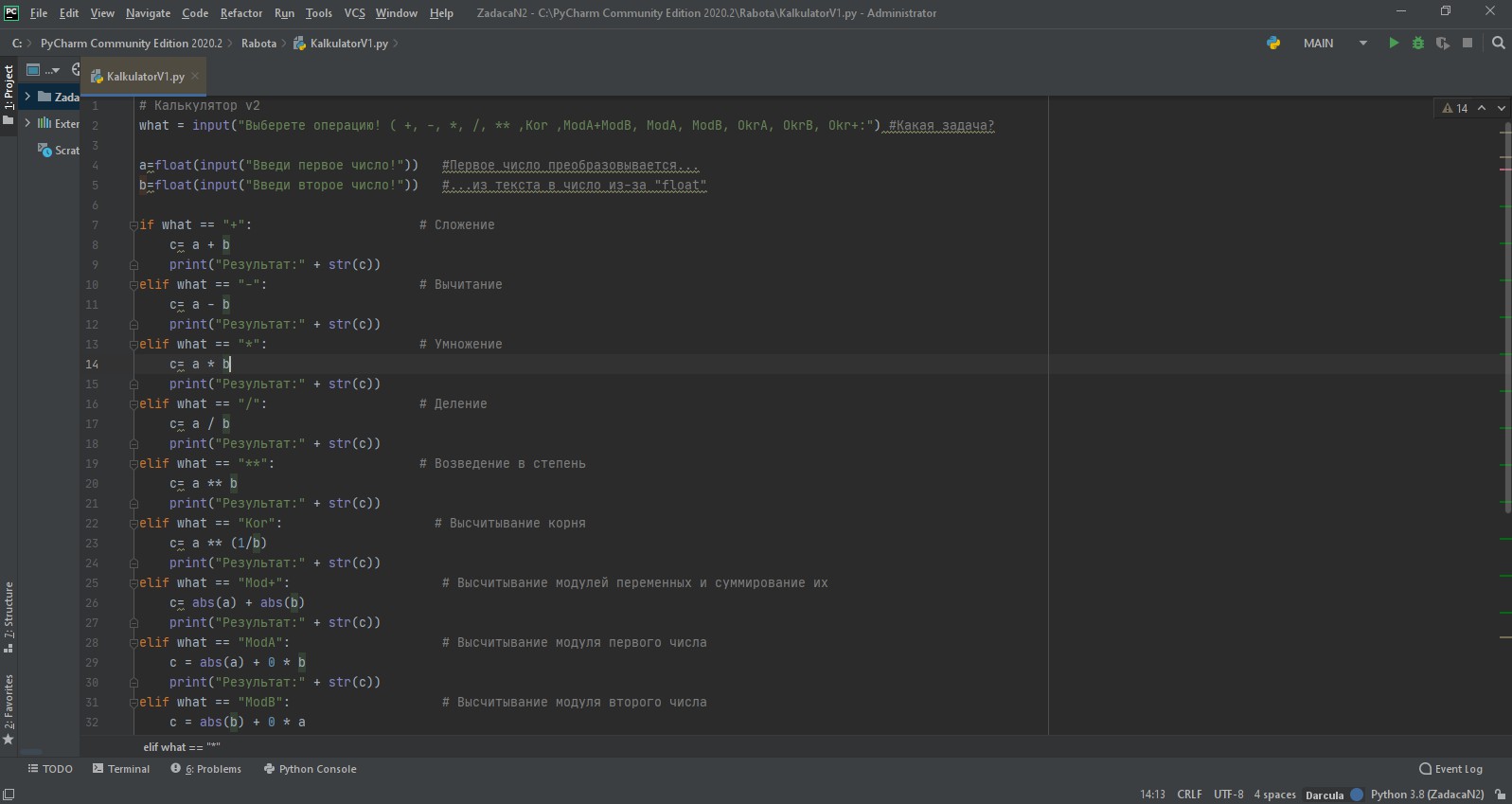
Task: Select the KalkulatorV1.py editor tab
Action: 145,77
